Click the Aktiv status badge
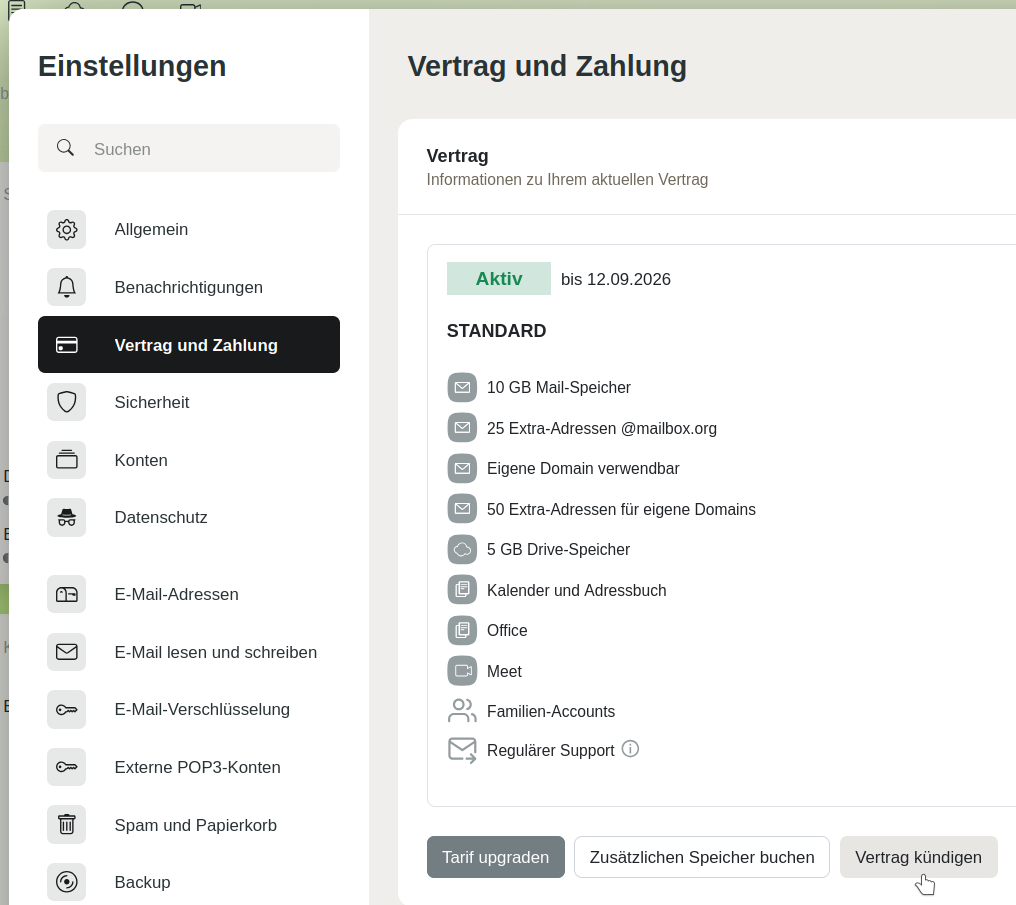 pos(498,279)
